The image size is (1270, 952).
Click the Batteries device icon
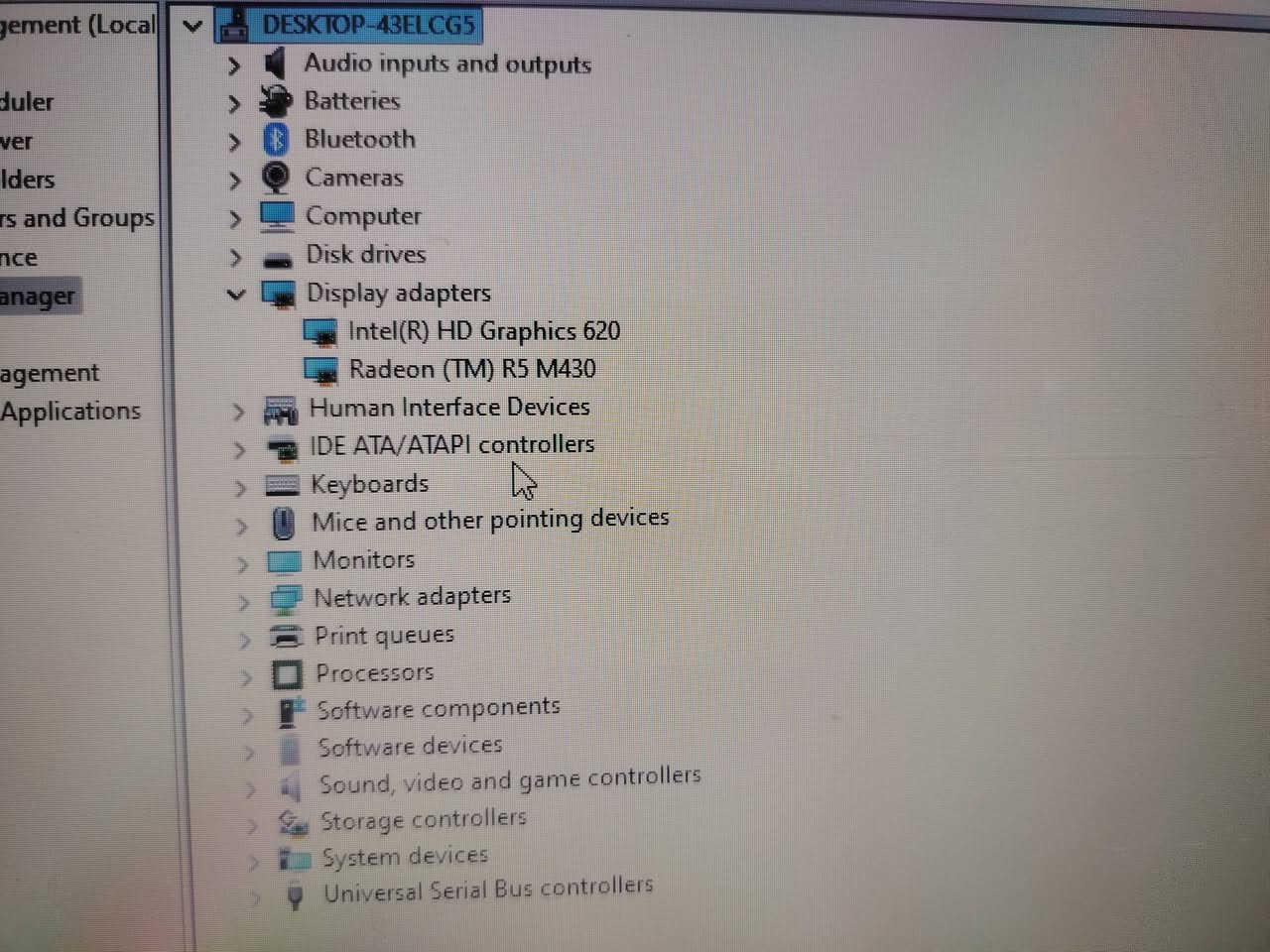tap(275, 101)
